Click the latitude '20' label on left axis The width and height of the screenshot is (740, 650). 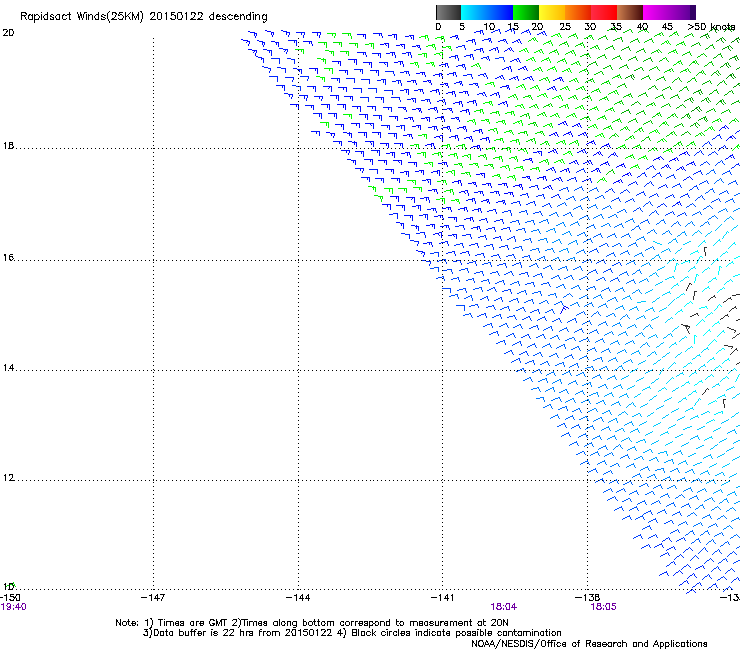[x=8, y=33]
